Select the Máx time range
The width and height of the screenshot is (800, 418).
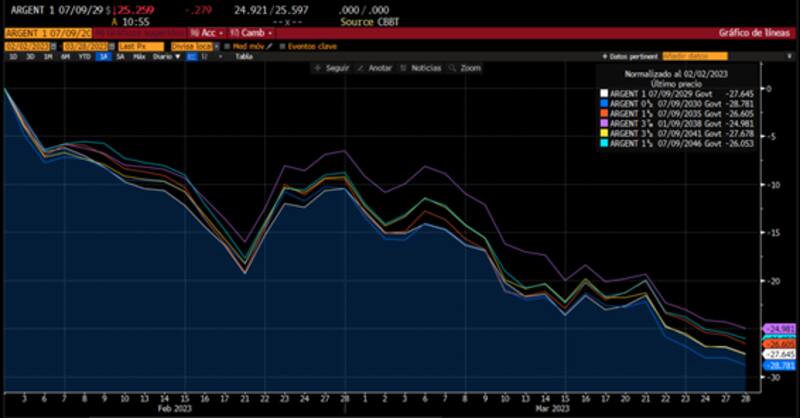pos(139,57)
